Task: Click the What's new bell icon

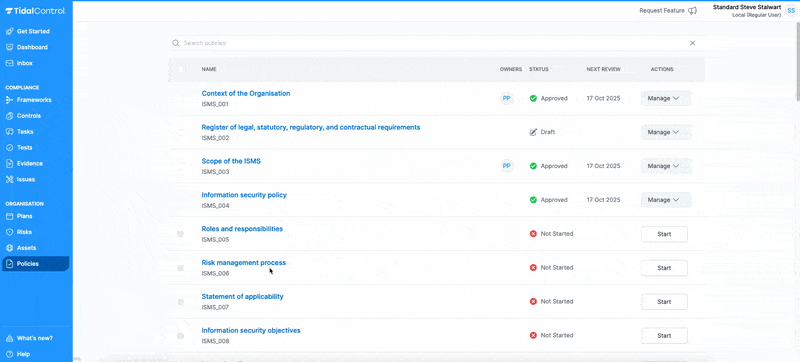Action: pyautogui.click(x=9, y=338)
